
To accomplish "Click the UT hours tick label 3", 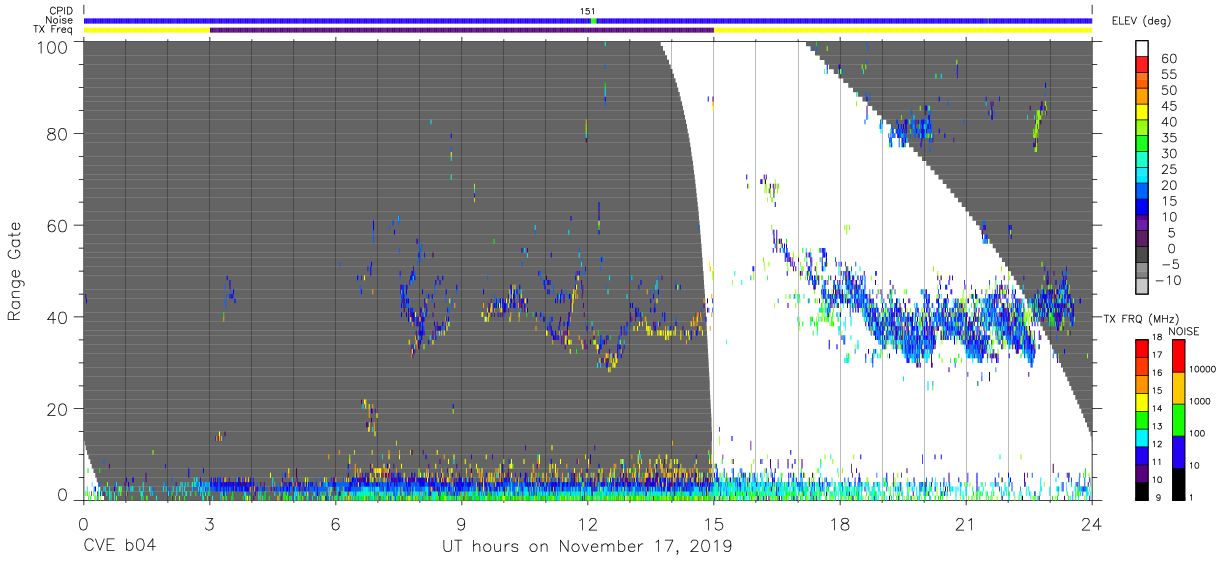I will 209,524.
